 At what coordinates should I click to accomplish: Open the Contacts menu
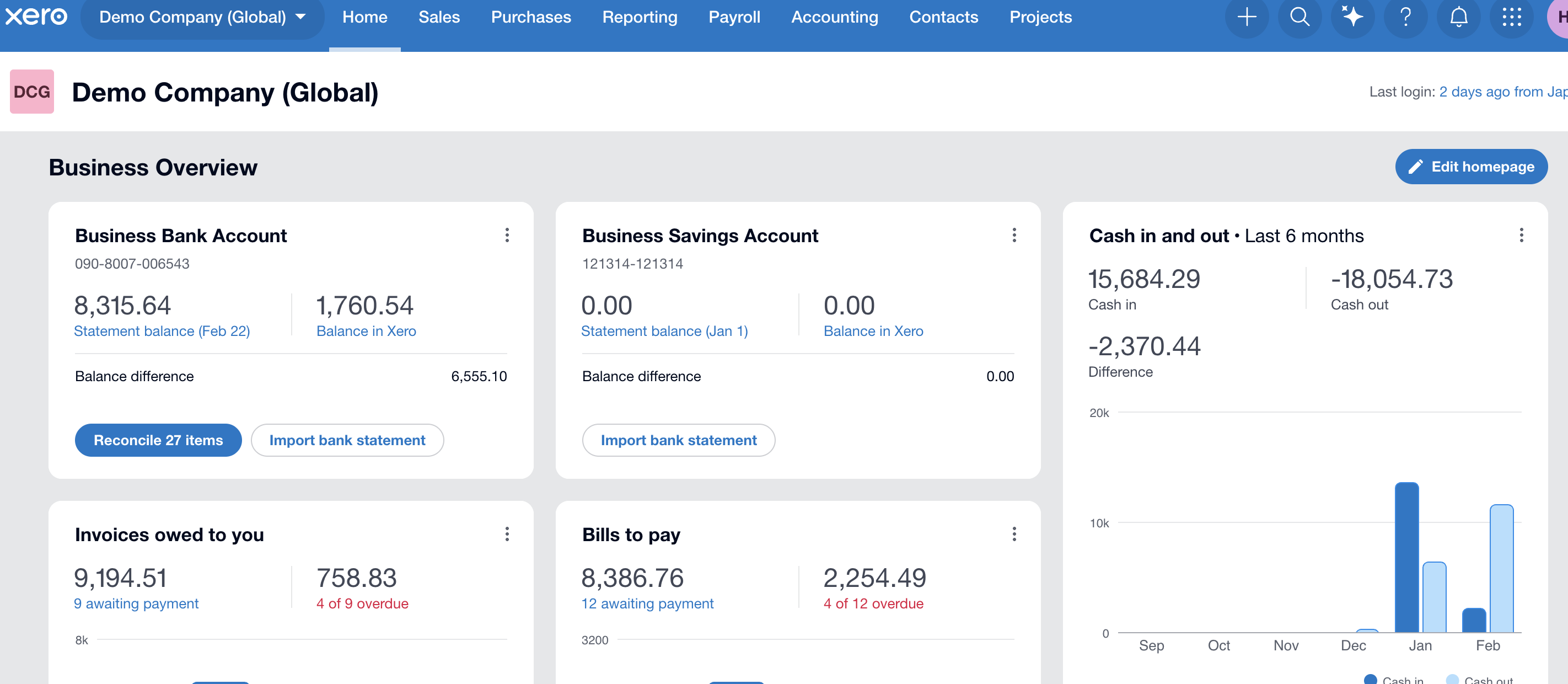(943, 17)
